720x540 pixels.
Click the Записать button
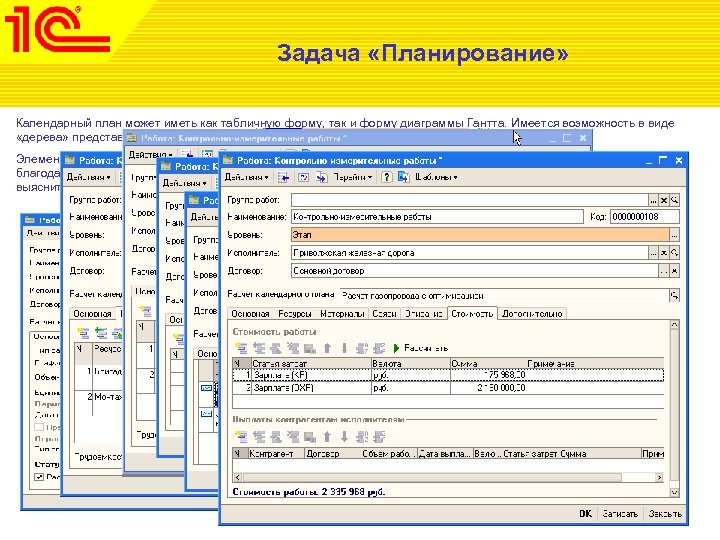click(x=620, y=514)
